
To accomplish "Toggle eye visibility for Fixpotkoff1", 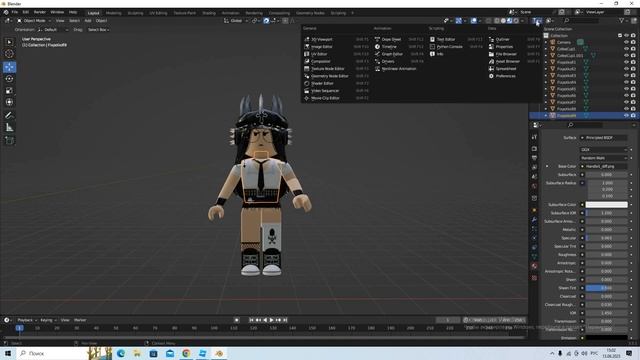I will tap(626, 62).
